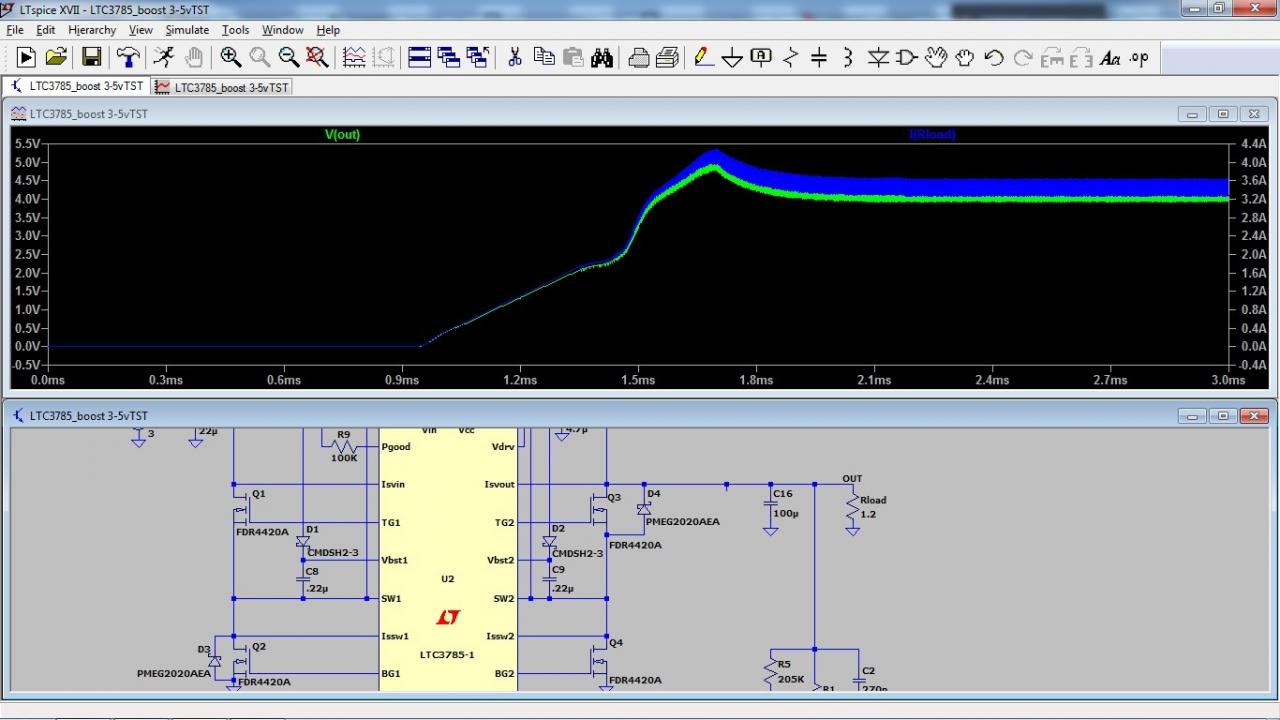The image size is (1280, 720).
Task: Zoom out using the minus magnifier icon
Action: tap(289, 57)
